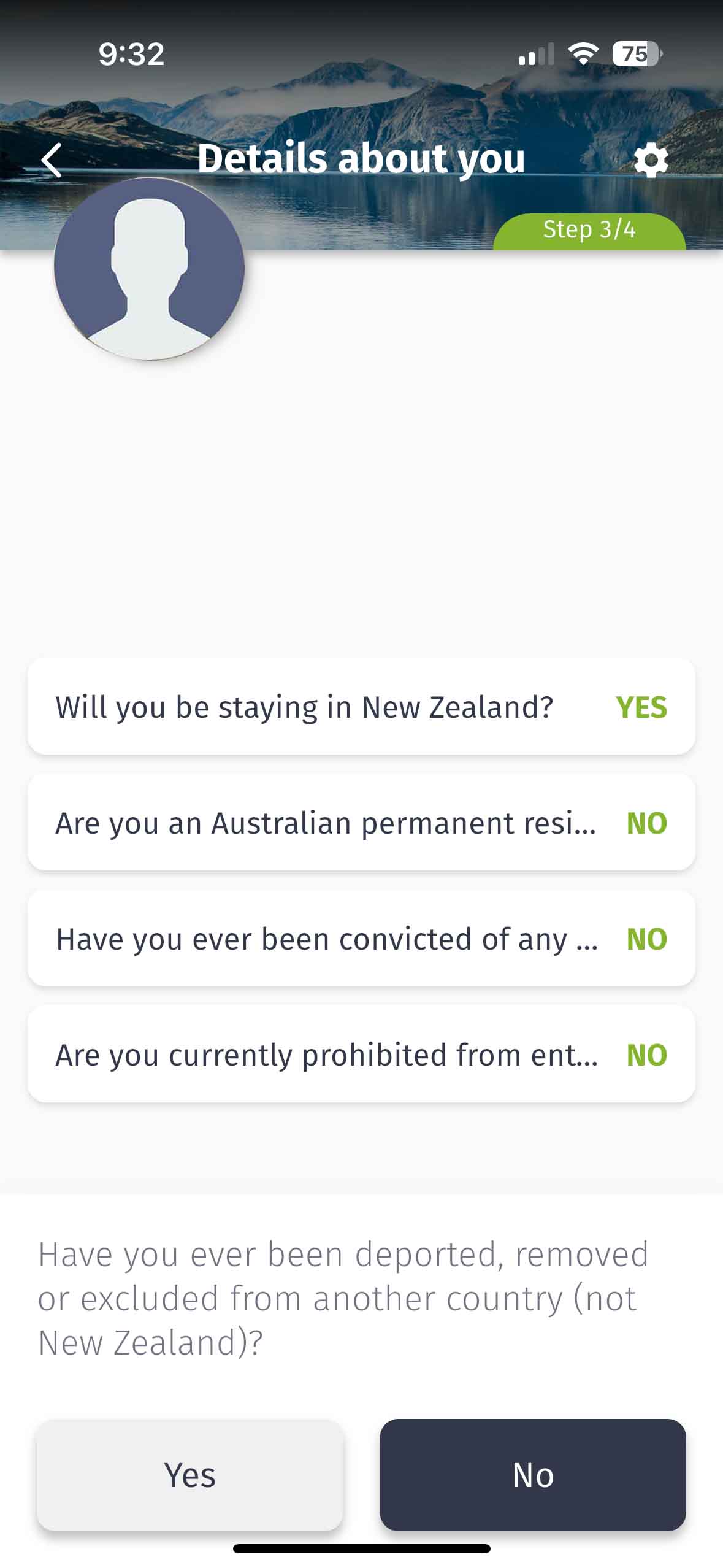Tap the Step 3/4 progress badge
723x1568 pixels.
589,231
